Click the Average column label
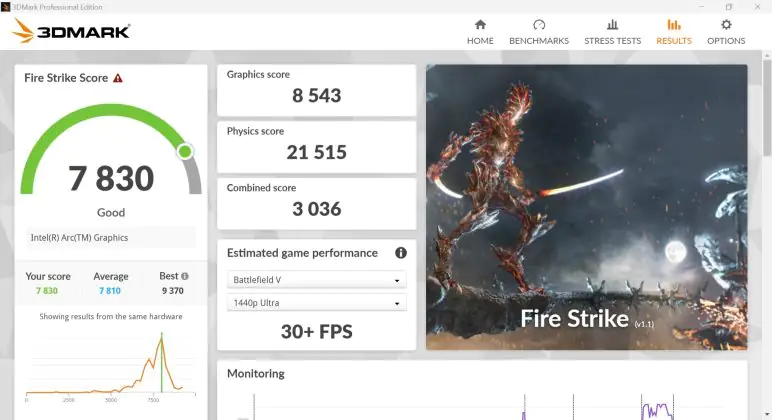This screenshot has width=772, height=420. [x=111, y=276]
